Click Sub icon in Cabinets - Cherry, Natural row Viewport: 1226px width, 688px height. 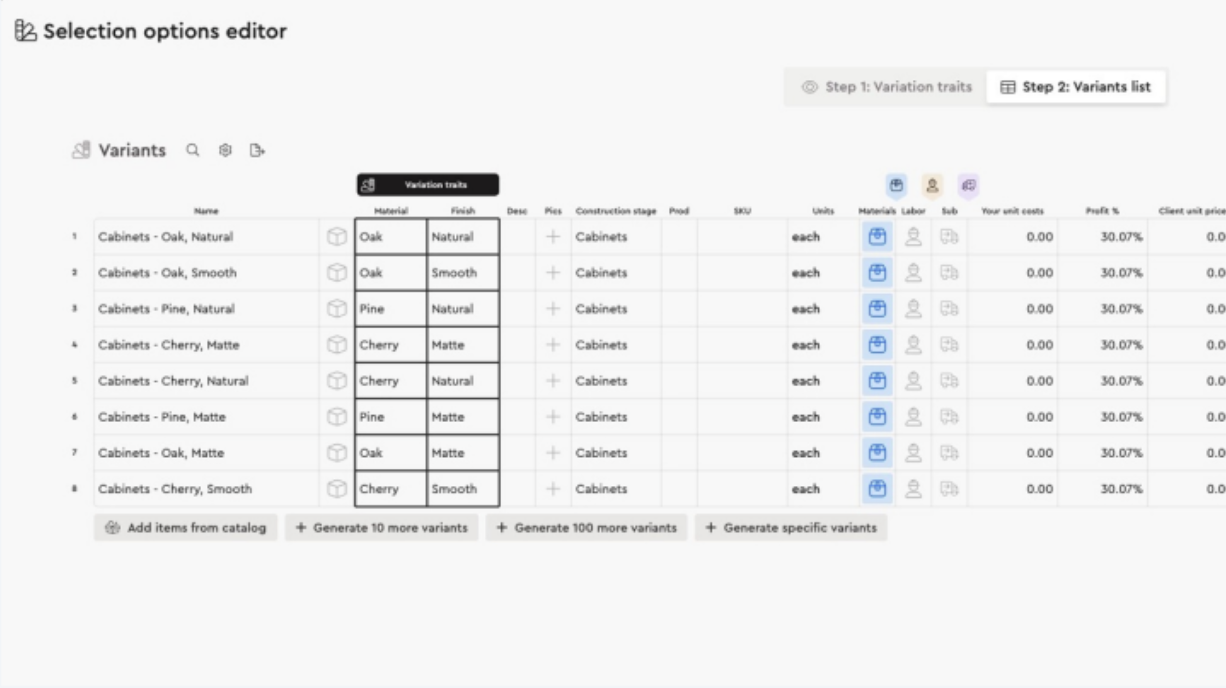949,381
